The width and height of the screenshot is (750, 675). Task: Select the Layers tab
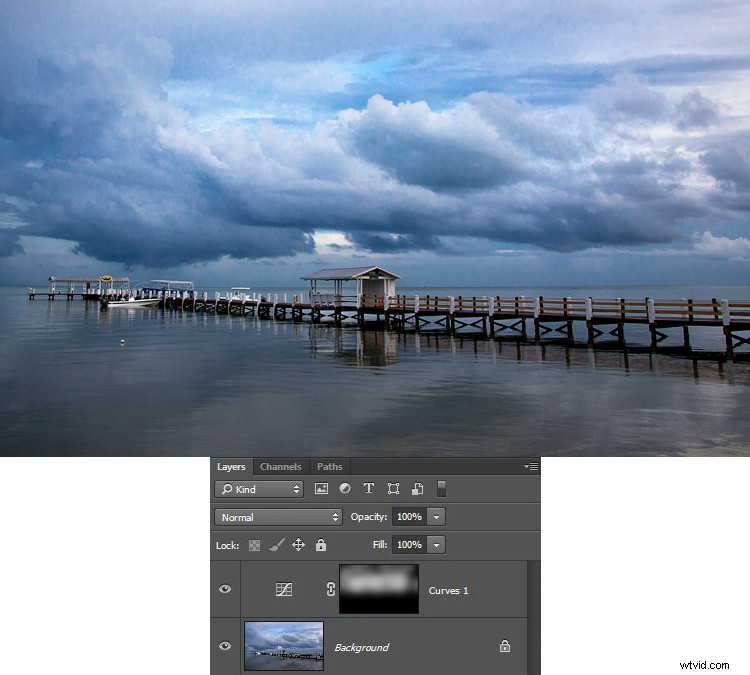pos(231,466)
